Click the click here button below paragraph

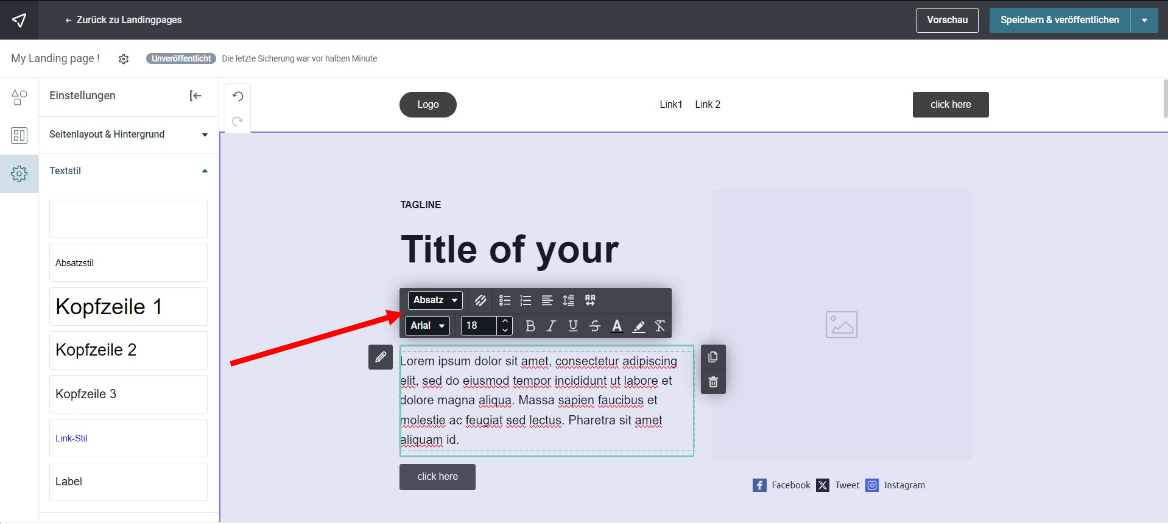[x=438, y=477]
